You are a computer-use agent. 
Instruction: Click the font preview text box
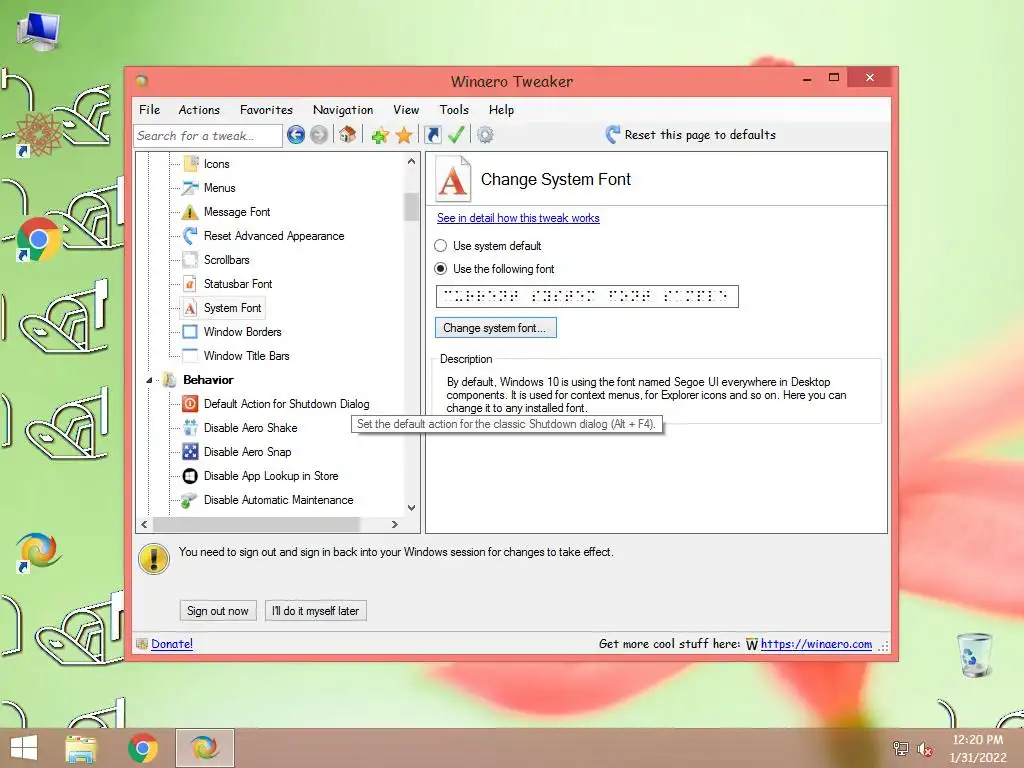(x=587, y=296)
